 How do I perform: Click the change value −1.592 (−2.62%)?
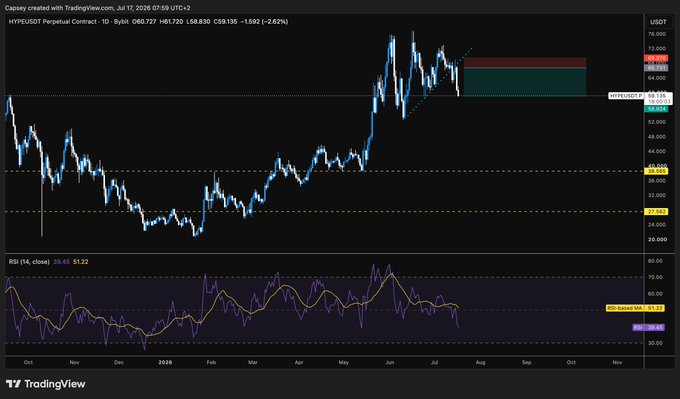point(264,21)
